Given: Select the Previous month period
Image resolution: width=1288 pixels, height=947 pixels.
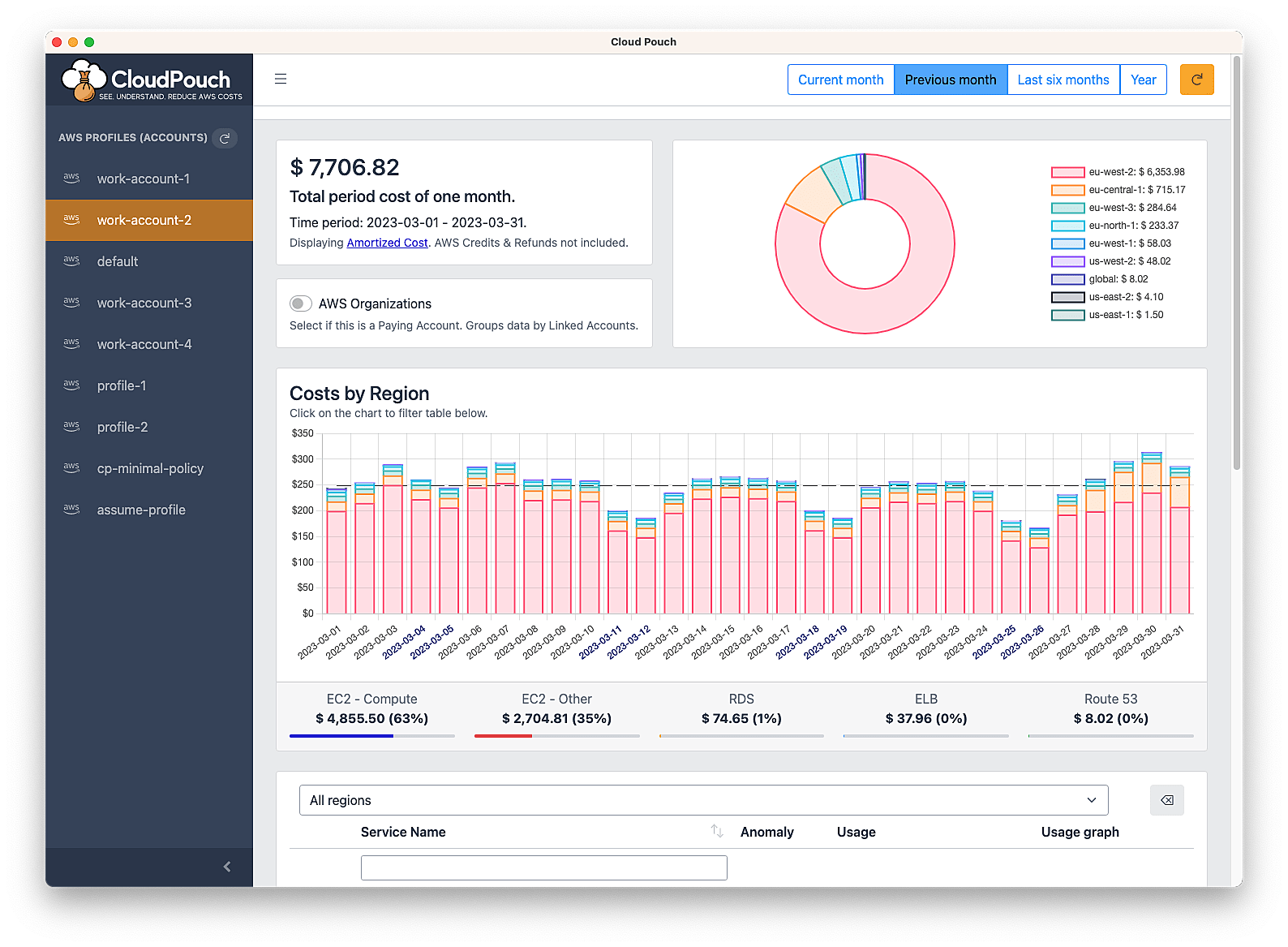Looking at the screenshot, I should [x=951, y=80].
